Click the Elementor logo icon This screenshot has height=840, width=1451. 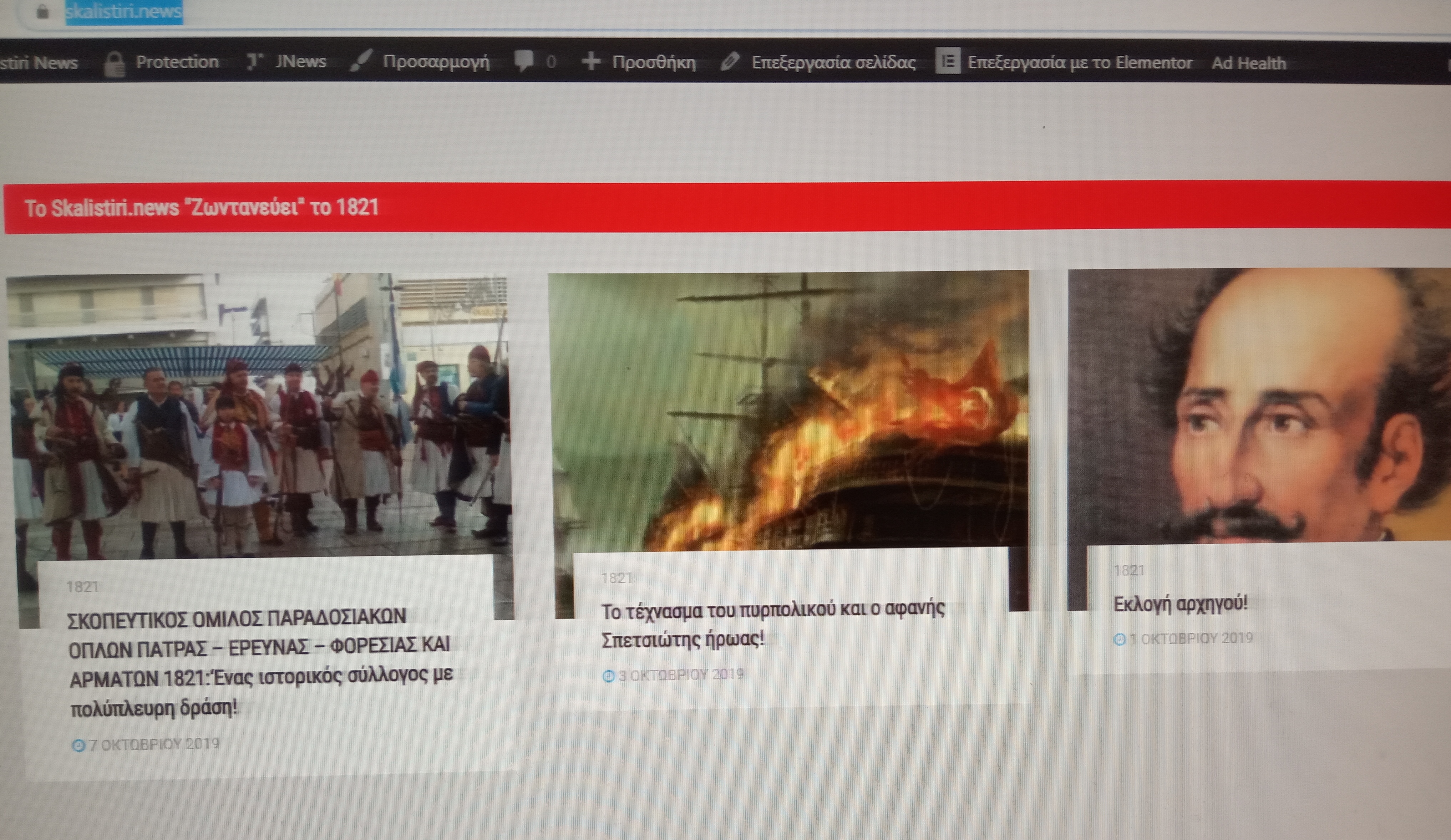coord(948,61)
